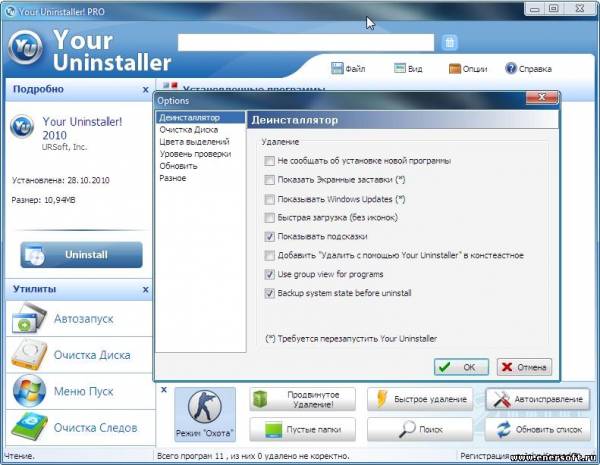The height and width of the screenshot is (465, 600).
Task: Minimize the Your Uninstaller window
Action: pos(535,8)
